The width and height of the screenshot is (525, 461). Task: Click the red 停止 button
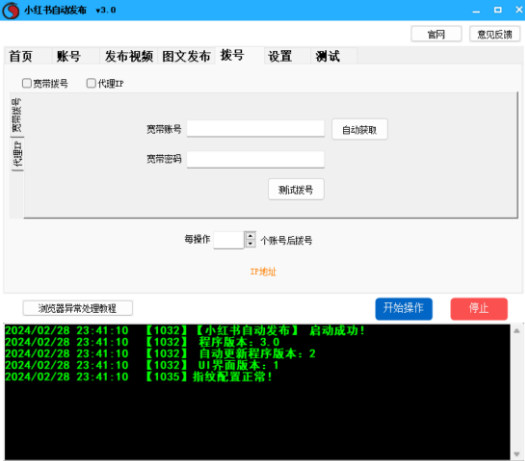click(x=479, y=309)
